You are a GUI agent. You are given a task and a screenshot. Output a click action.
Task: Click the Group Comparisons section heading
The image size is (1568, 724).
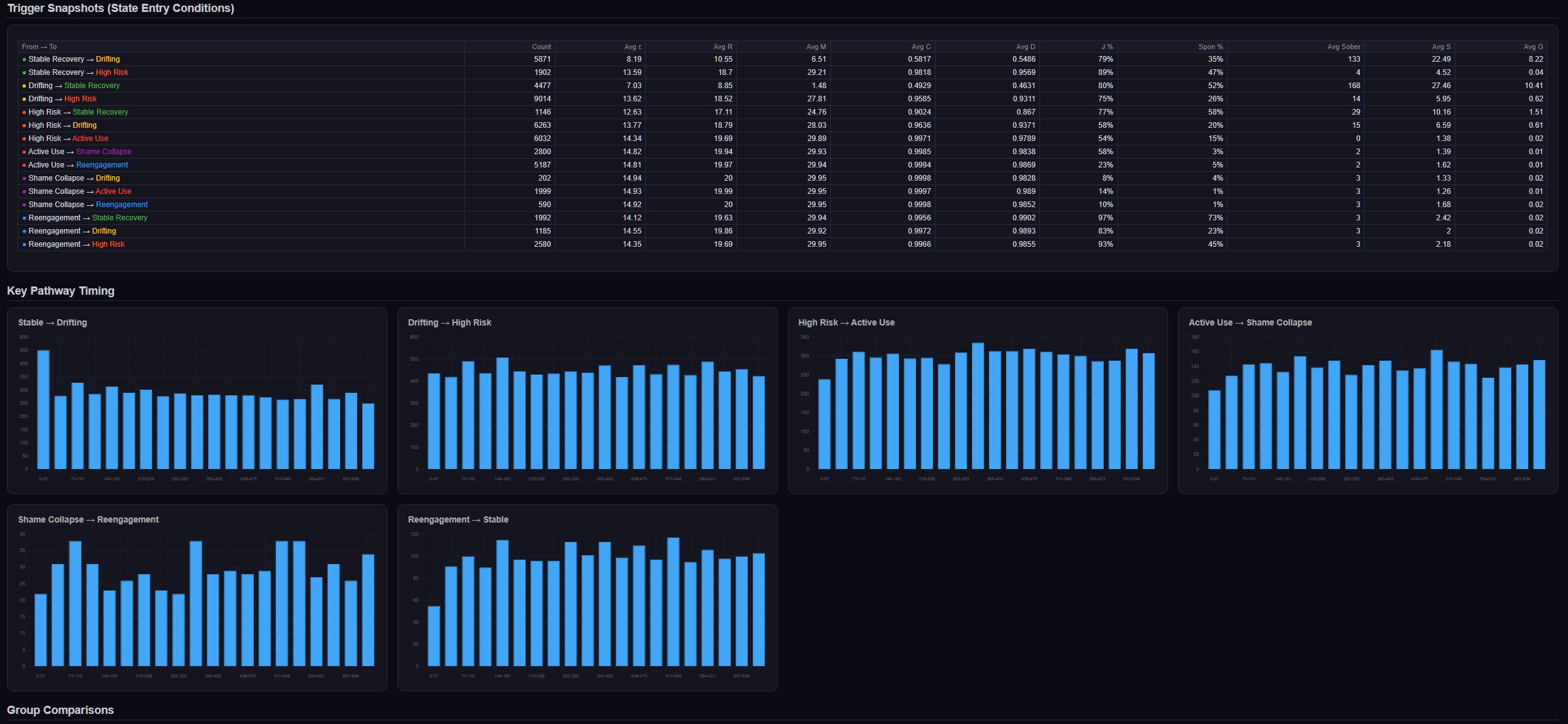click(60, 710)
